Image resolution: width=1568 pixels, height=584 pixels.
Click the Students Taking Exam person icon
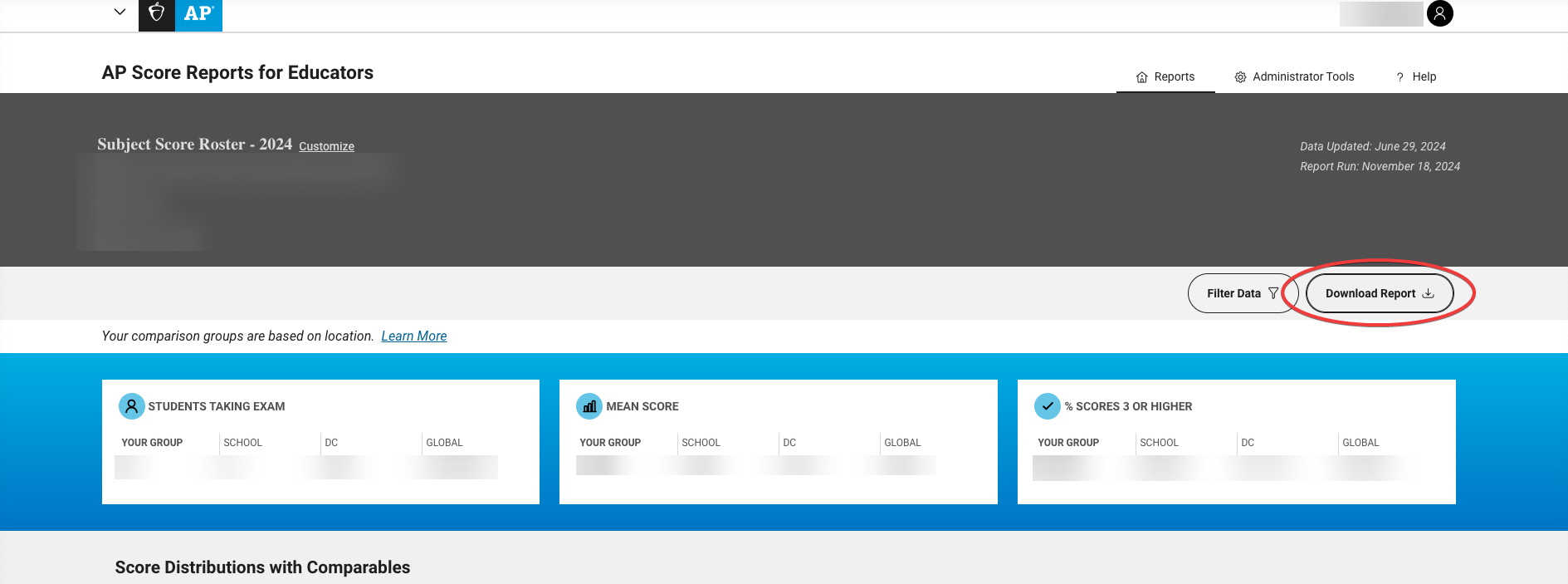[x=131, y=406]
